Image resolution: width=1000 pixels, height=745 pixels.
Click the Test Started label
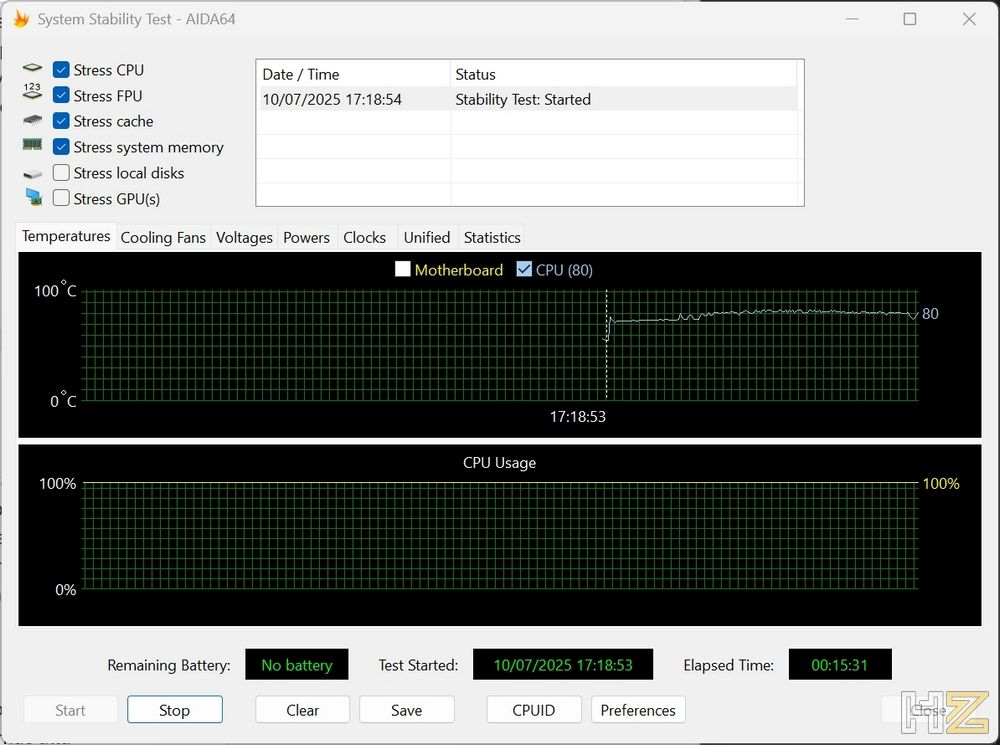coord(418,665)
